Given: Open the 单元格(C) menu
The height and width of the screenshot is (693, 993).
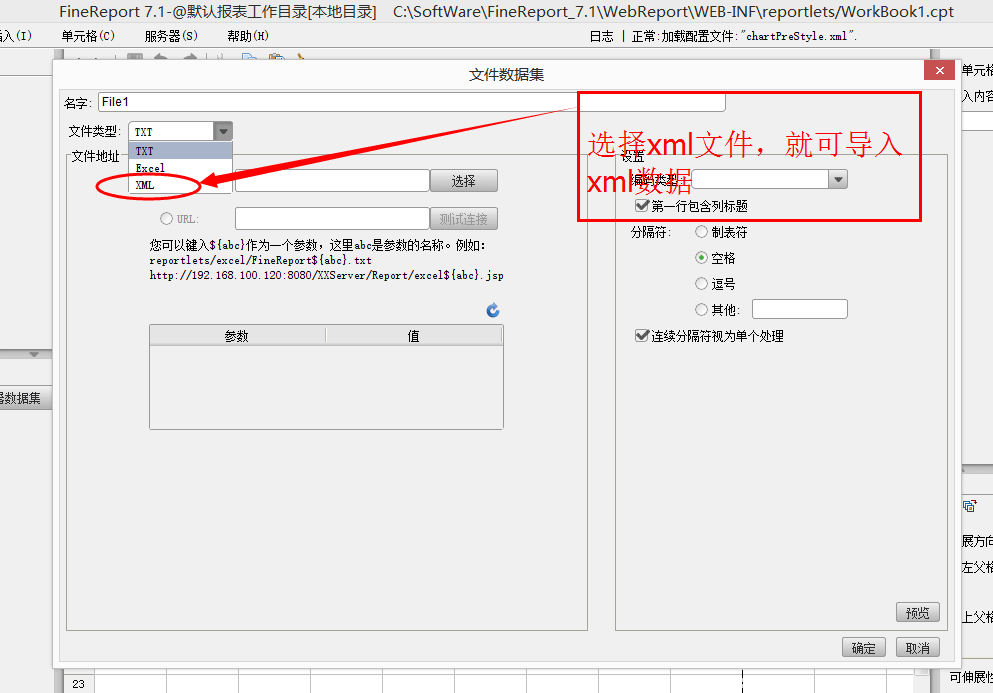Looking at the screenshot, I should tap(88, 36).
